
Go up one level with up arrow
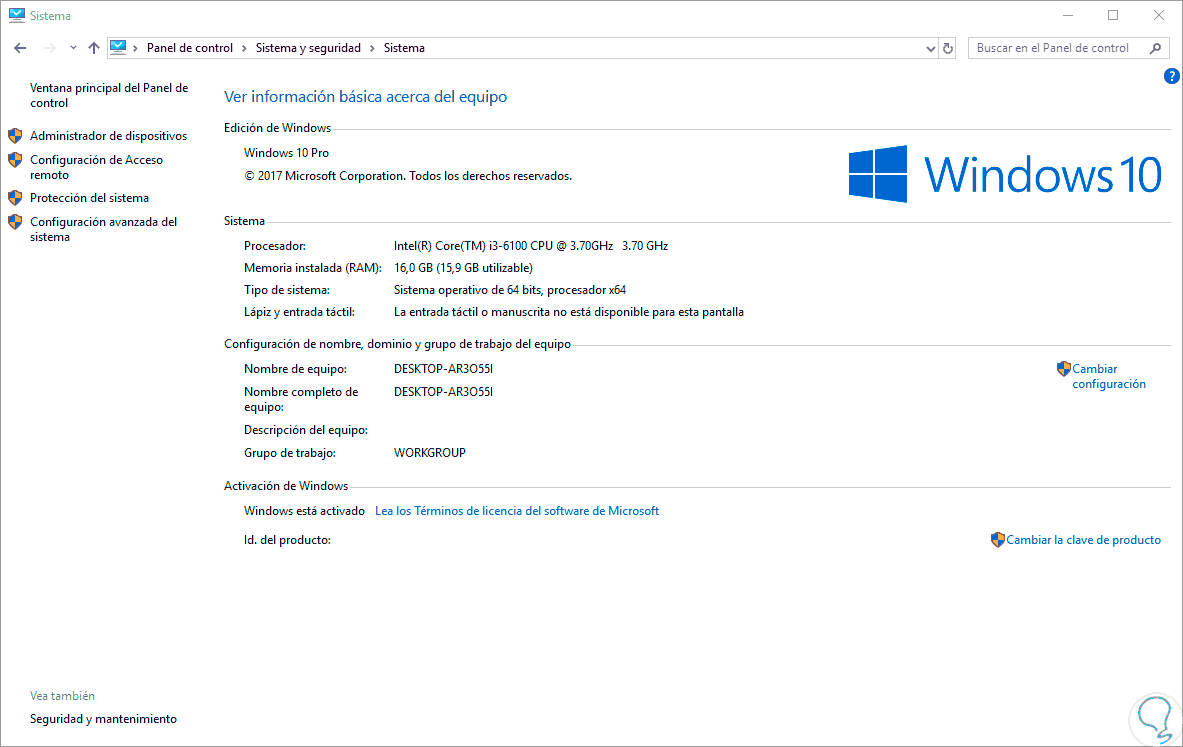pos(94,48)
